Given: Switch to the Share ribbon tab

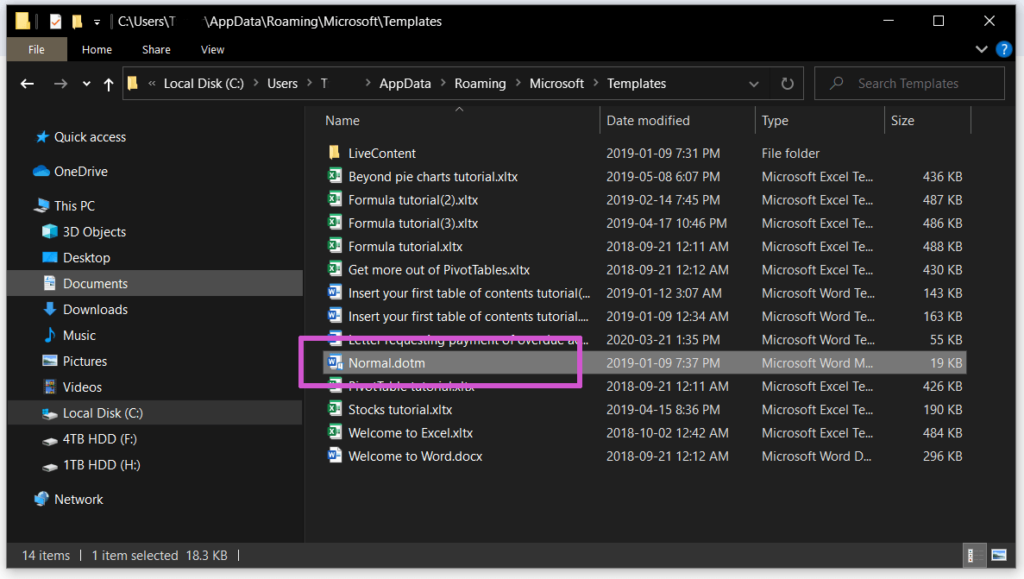Looking at the screenshot, I should click(156, 50).
